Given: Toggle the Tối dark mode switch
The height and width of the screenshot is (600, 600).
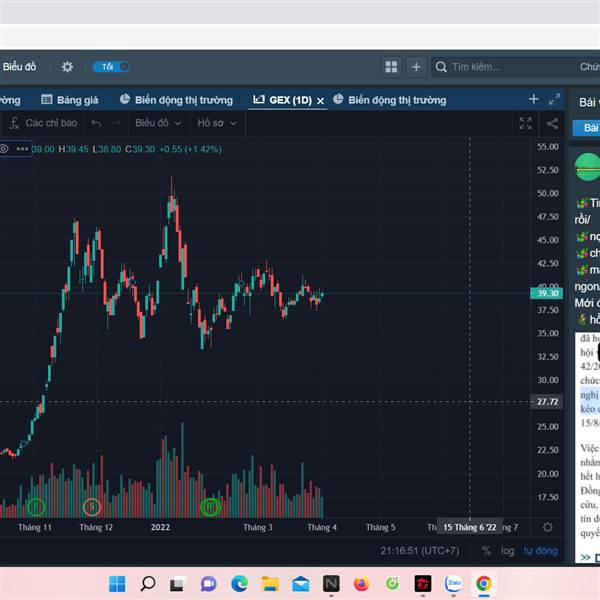Looking at the screenshot, I should point(111,67).
